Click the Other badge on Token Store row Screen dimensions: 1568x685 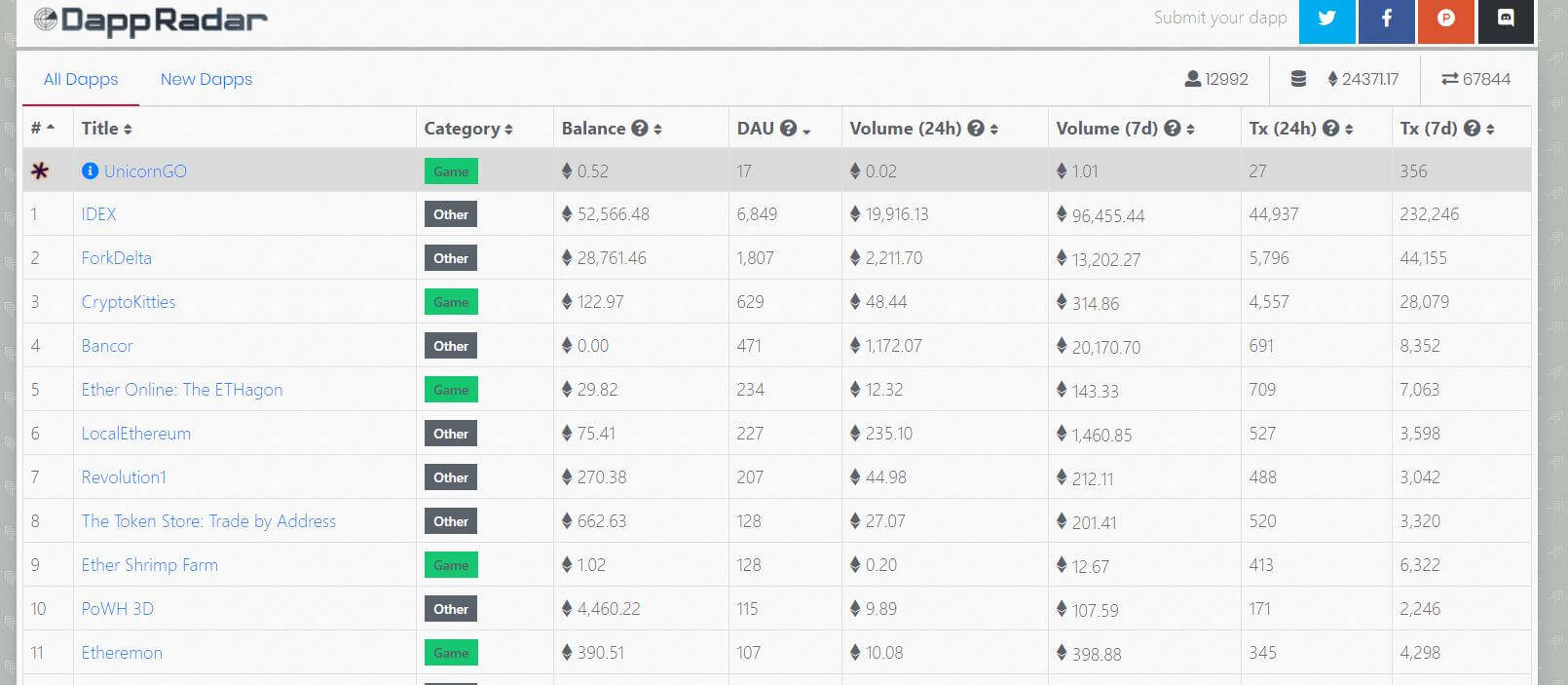451,521
